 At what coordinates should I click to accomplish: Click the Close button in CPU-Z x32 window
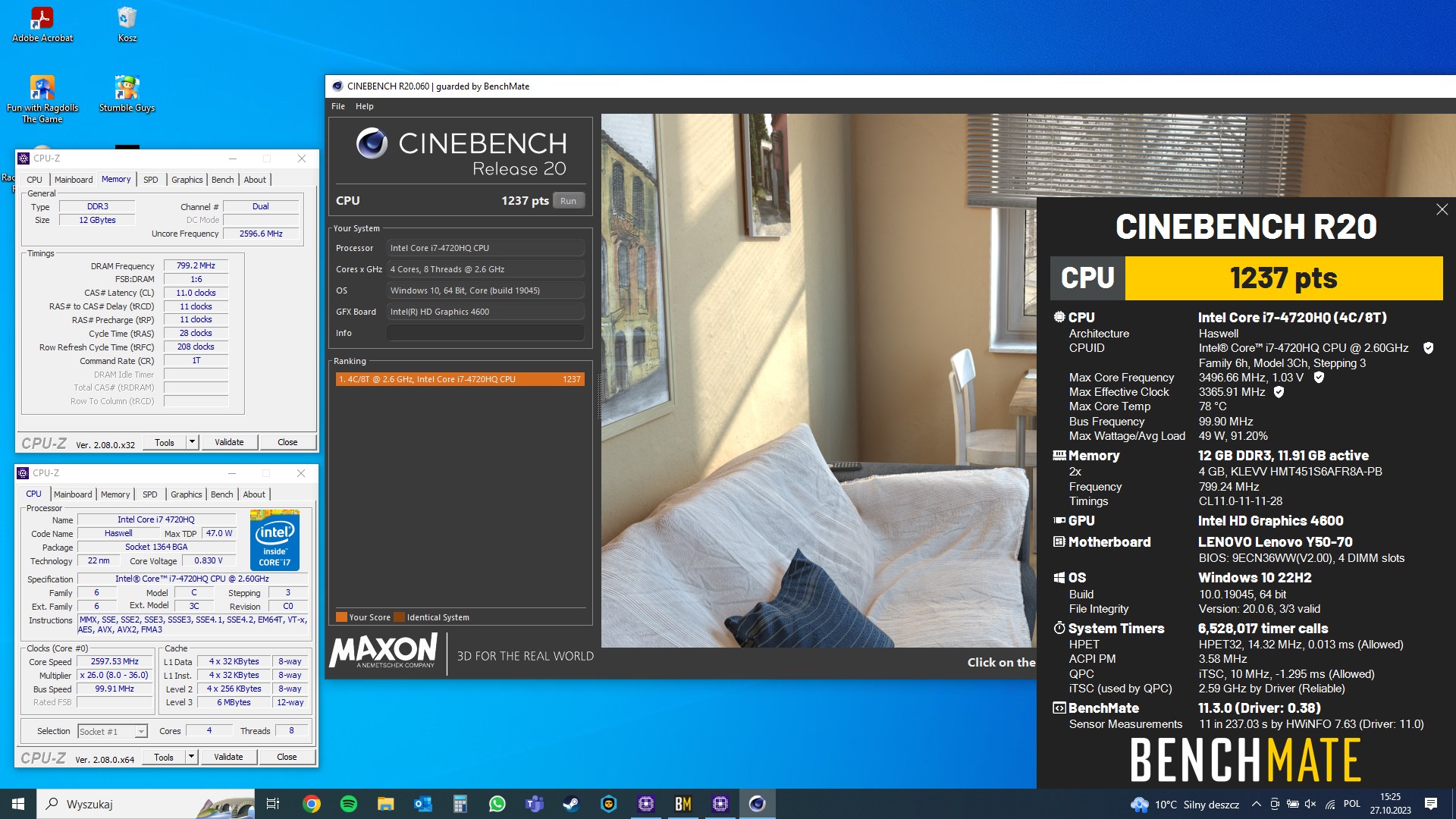287,442
